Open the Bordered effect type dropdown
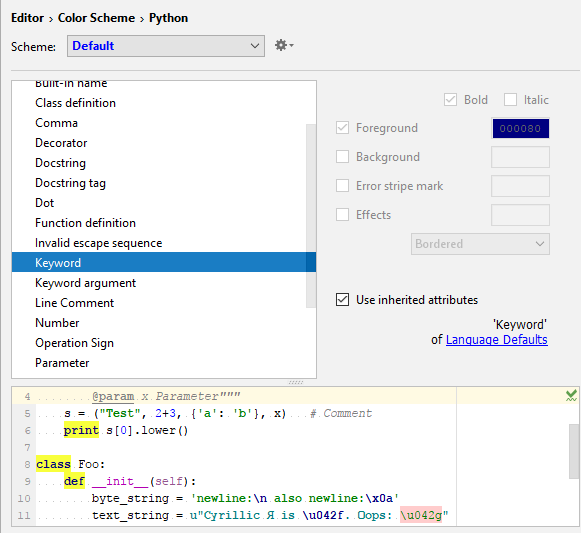 [480, 244]
